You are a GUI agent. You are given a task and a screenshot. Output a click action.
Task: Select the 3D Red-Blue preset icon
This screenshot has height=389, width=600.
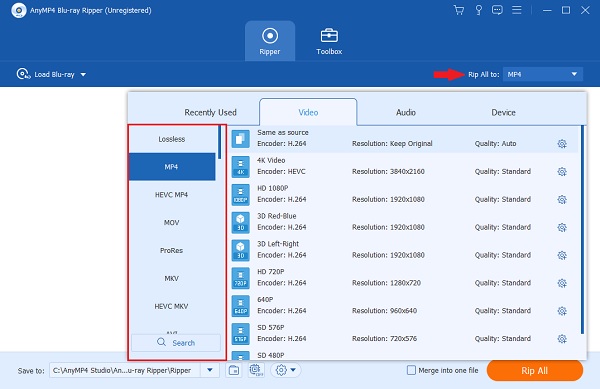tap(240, 222)
